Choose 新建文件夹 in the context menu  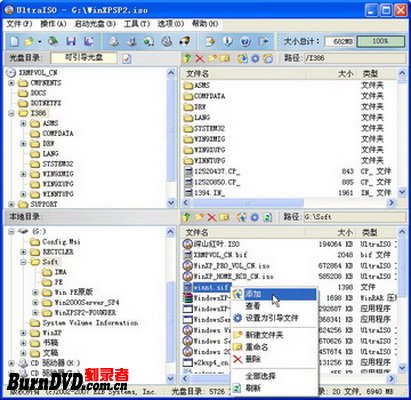274,335
